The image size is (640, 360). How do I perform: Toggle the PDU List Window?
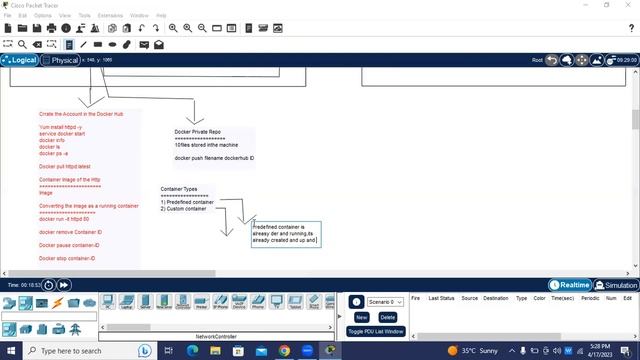(376, 331)
